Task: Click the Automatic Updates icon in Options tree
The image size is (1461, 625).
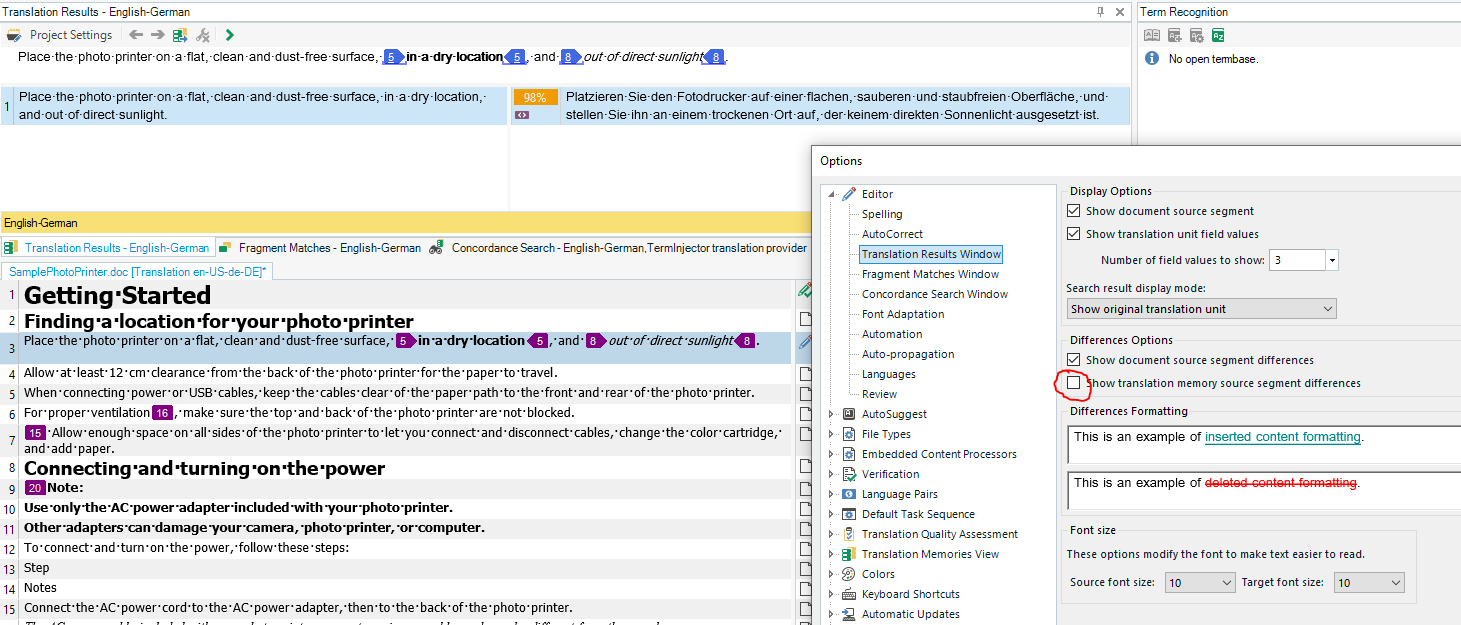Action: (x=849, y=614)
